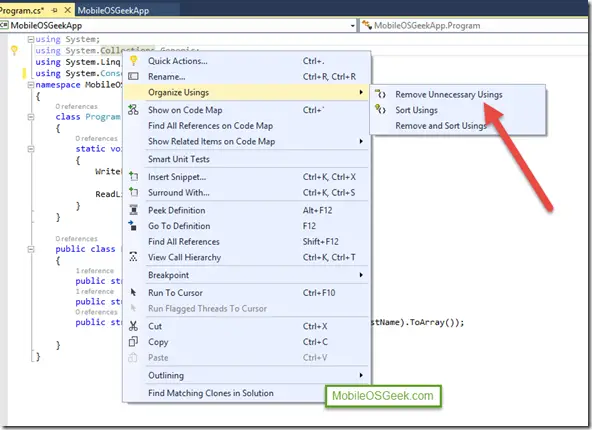The height and width of the screenshot is (430, 592).
Task: Expand the Breakpoint submenu arrow
Action: (x=361, y=275)
